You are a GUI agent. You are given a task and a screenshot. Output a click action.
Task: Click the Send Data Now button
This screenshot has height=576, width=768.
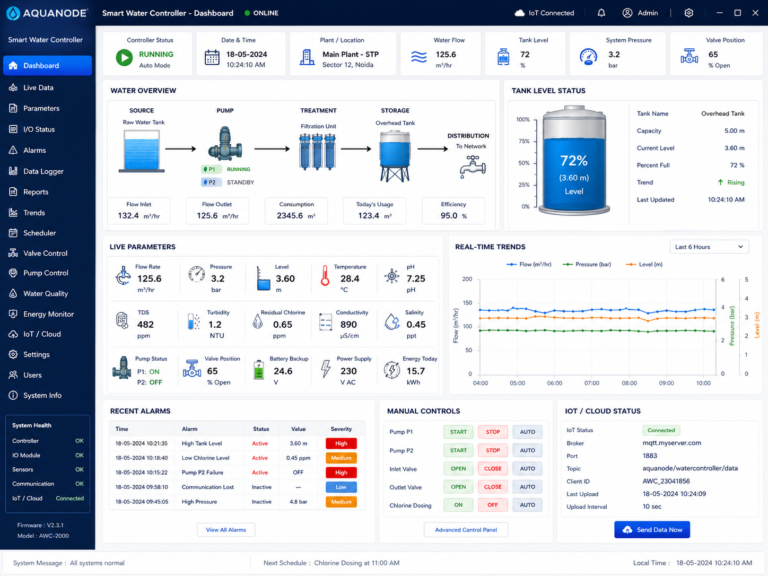pyautogui.click(x=652, y=529)
